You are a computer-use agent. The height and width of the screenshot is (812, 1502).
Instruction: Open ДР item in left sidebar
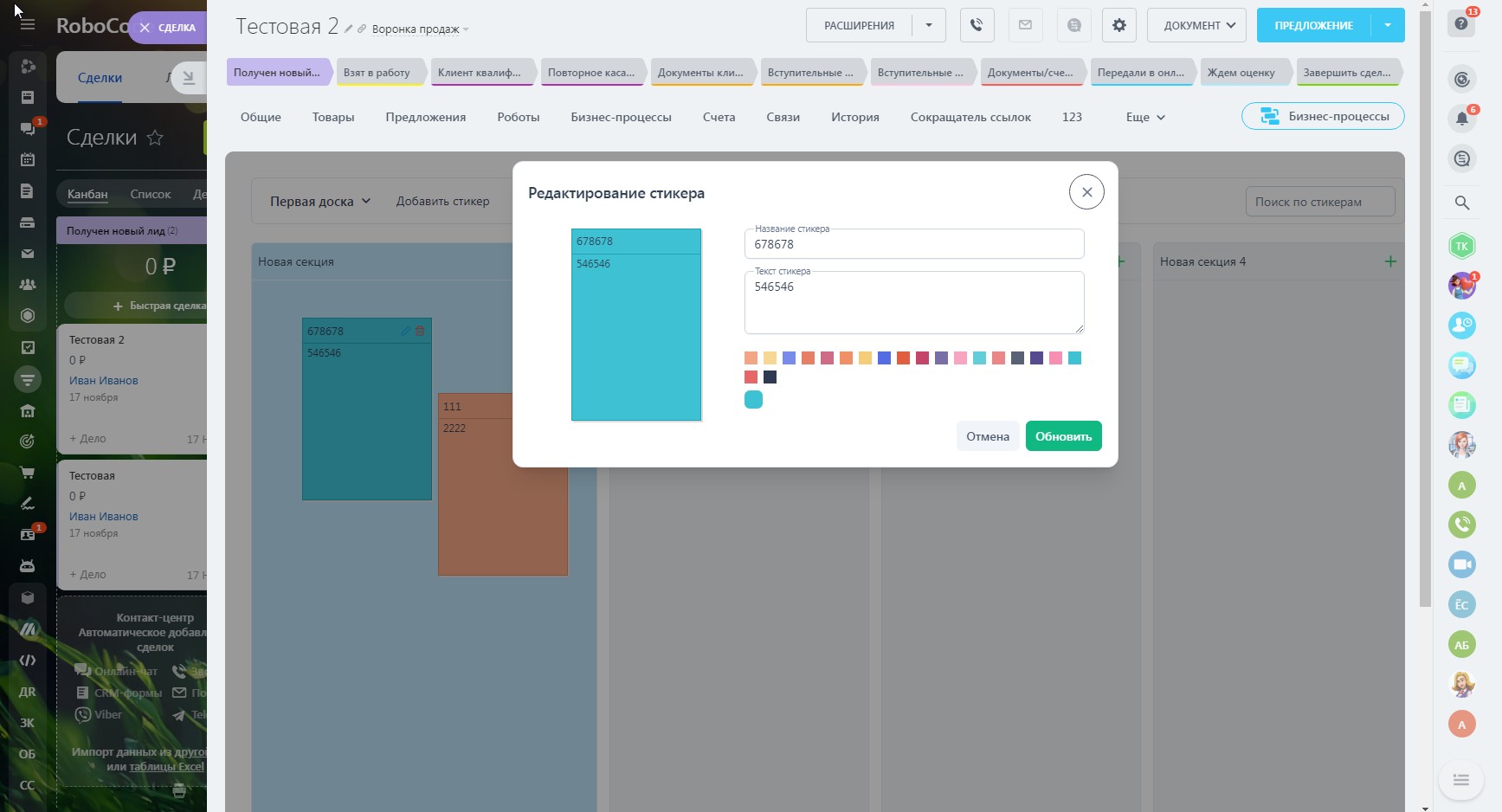click(28, 692)
